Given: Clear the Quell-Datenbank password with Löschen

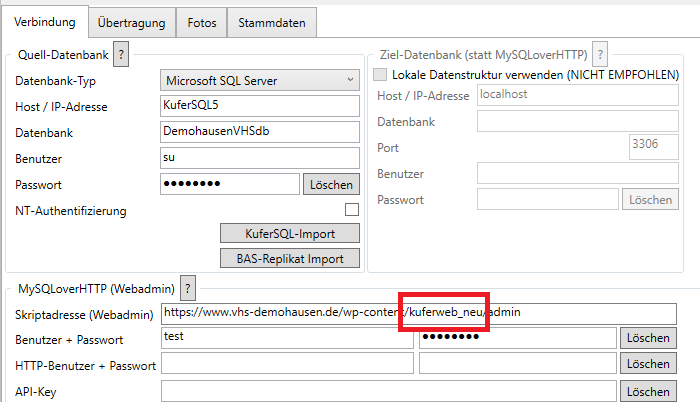Looking at the screenshot, I should [x=331, y=184].
